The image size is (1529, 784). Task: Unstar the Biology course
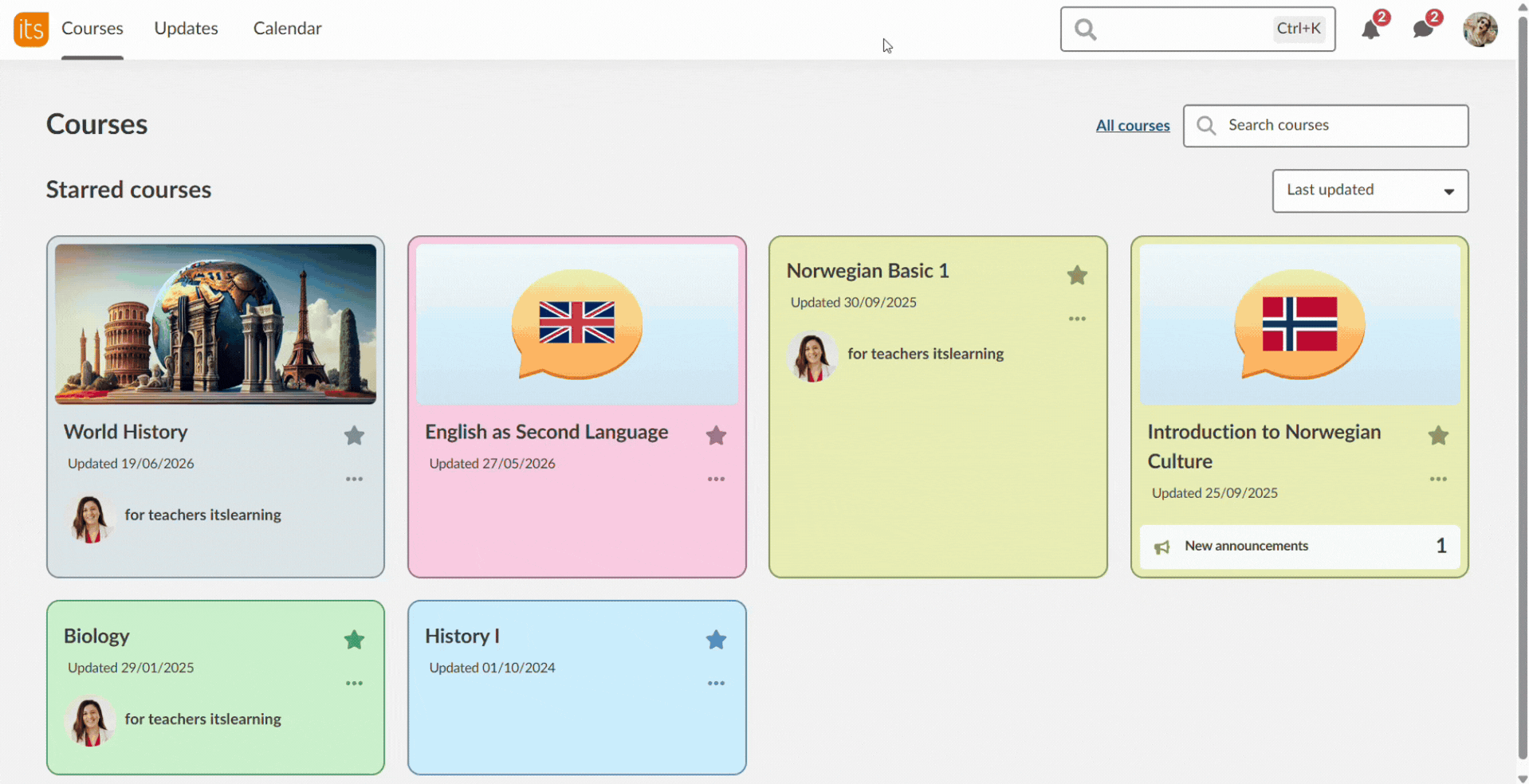tap(354, 640)
